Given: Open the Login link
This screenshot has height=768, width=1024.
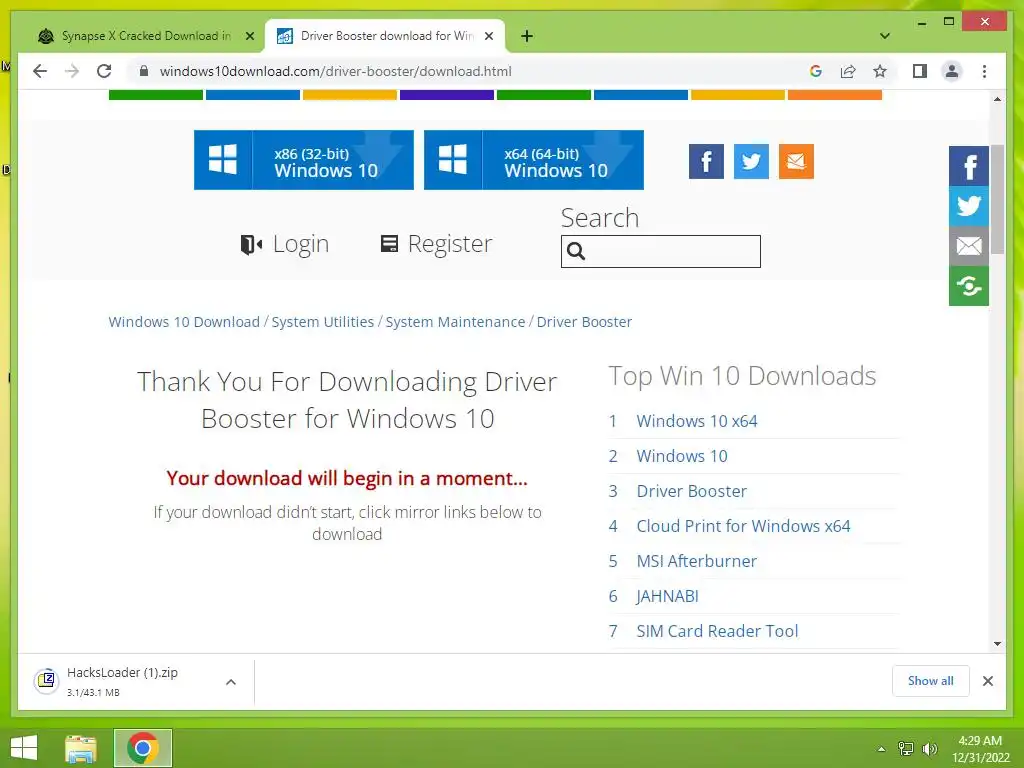Looking at the screenshot, I should tap(285, 244).
